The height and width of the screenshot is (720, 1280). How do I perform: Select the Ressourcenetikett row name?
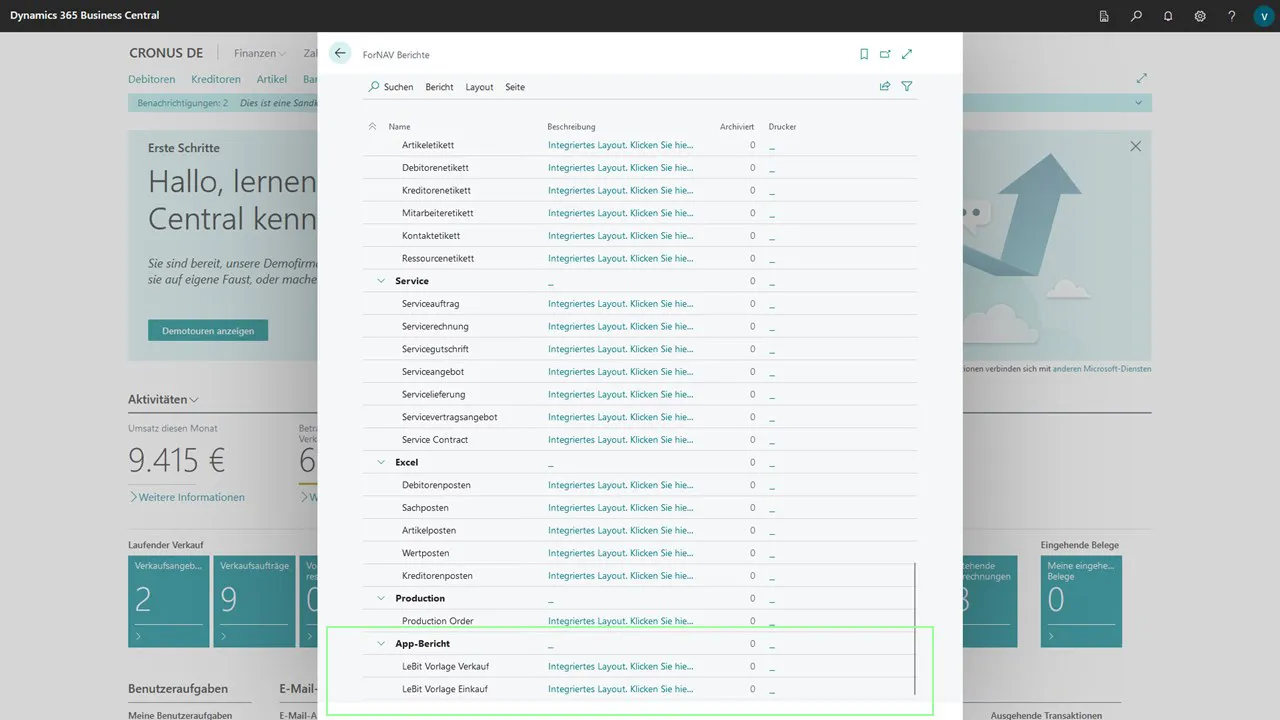438,258
